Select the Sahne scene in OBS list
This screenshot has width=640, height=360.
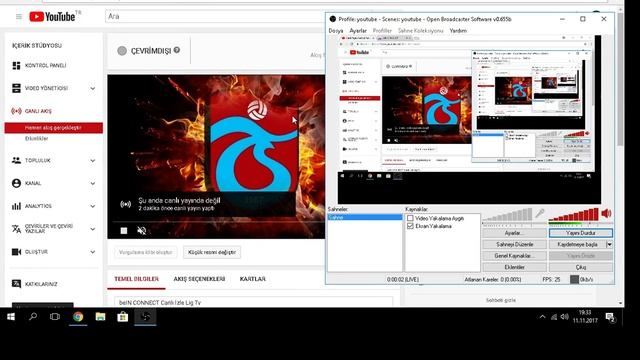tap(365, 218)
